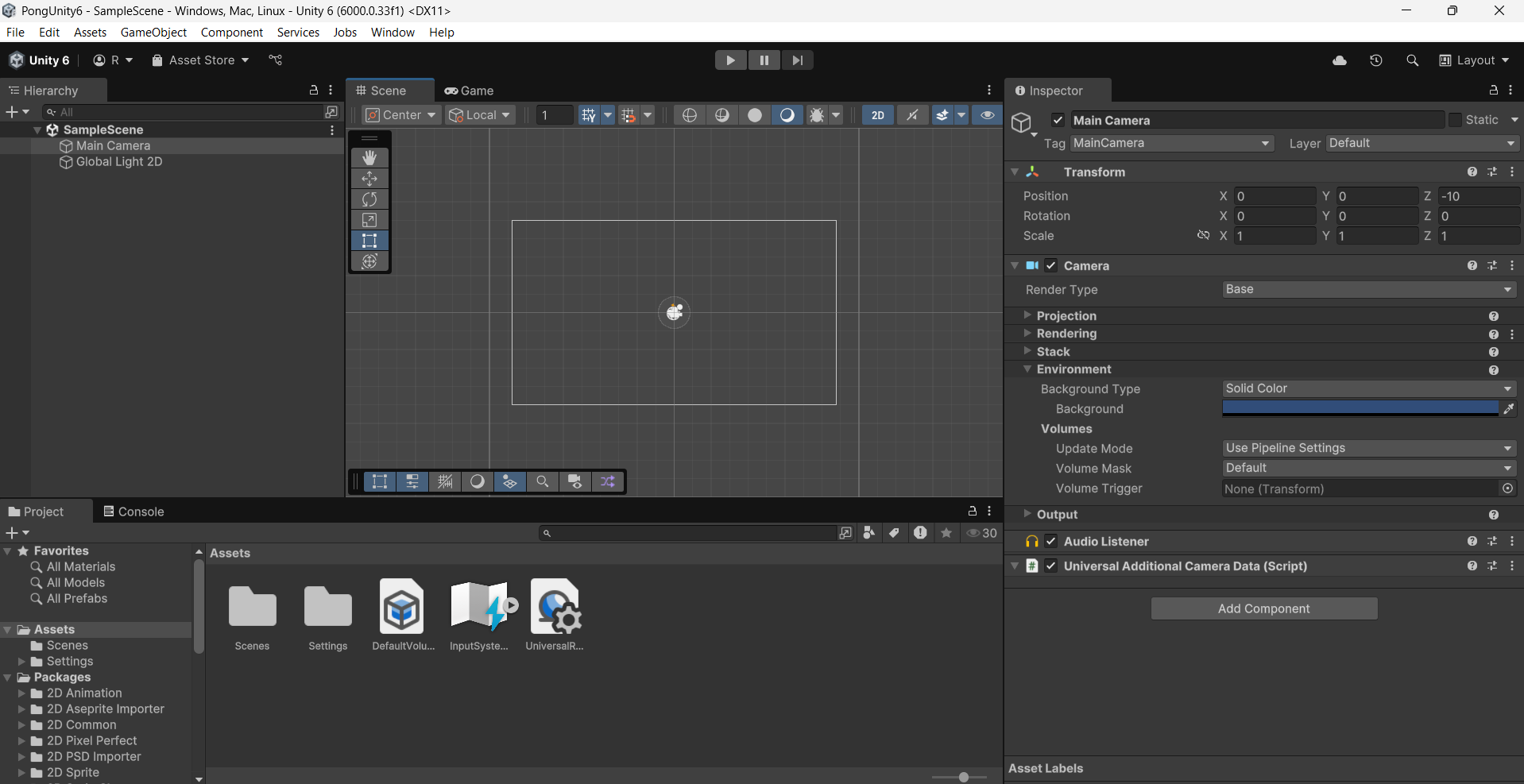Viewport: 1524px width, 784px height.
Task: Switch to the Game tab
Action: (x=469, y=91)
